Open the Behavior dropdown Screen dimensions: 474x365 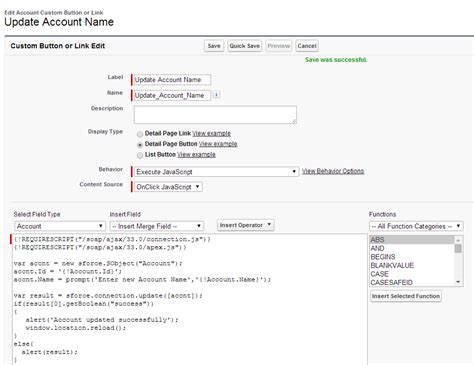pyautogui.click(x=216, y=172)
